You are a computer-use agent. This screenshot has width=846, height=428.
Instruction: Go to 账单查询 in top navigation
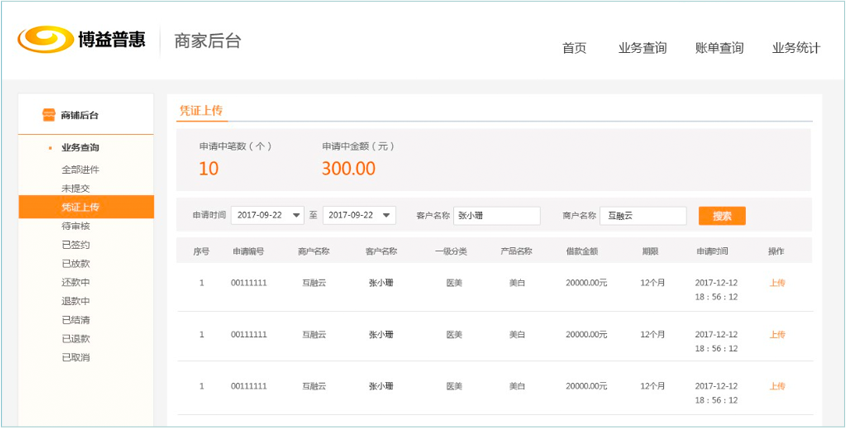(719, 48)
